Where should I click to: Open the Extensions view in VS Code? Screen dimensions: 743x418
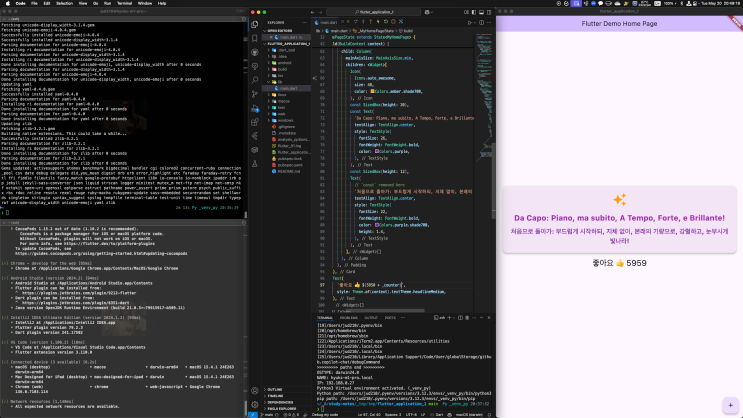click(x=255, y=122)
